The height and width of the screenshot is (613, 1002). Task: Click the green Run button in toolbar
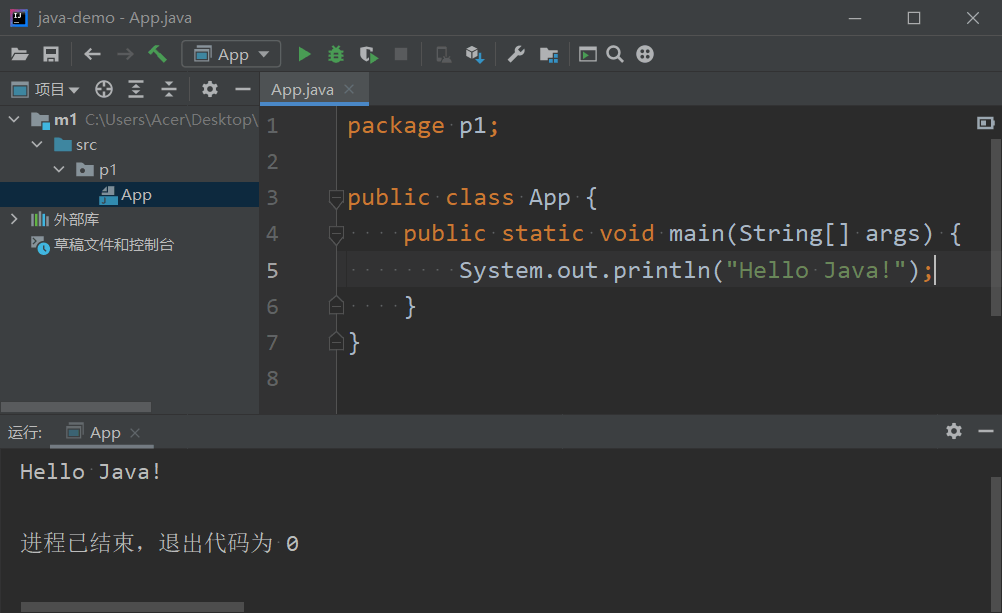pos(305,54)
